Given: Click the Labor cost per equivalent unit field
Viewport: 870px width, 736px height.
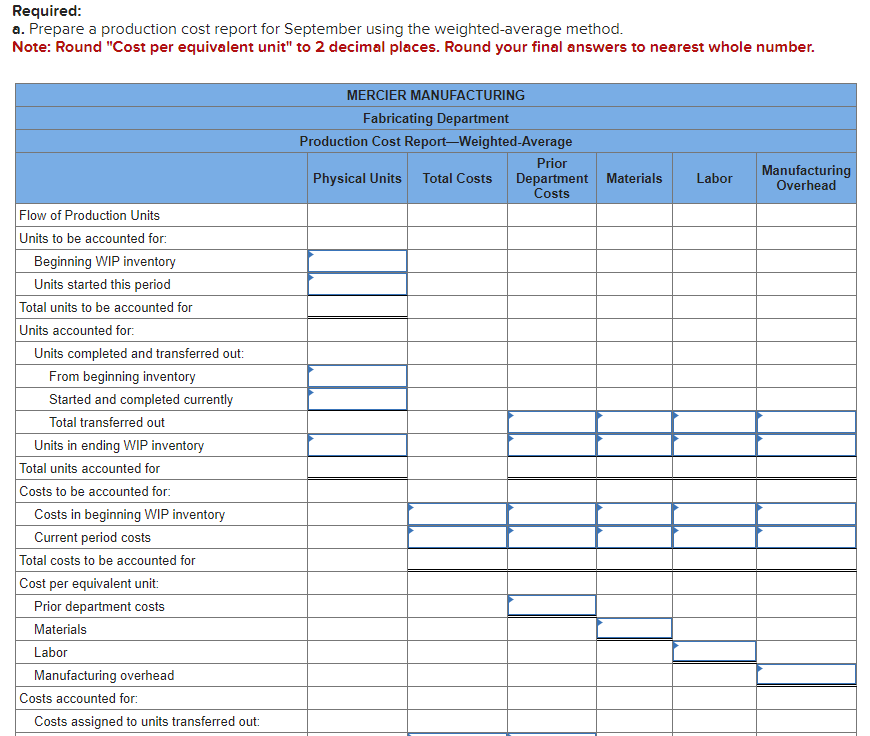Looking at the screenshot, I should point(714,651).
